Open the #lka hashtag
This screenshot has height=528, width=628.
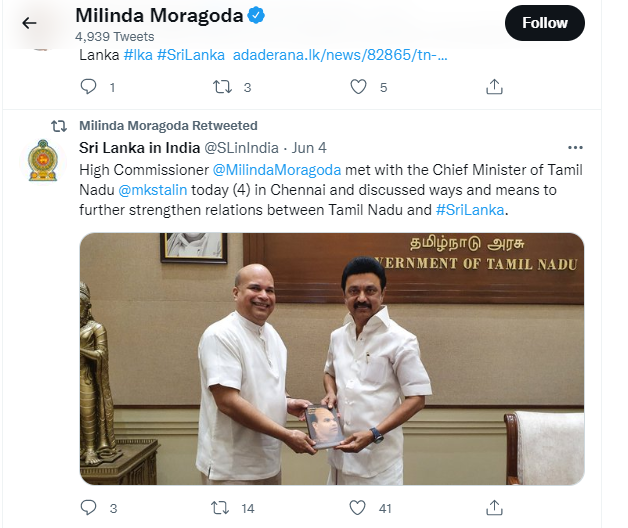[138, 55]
